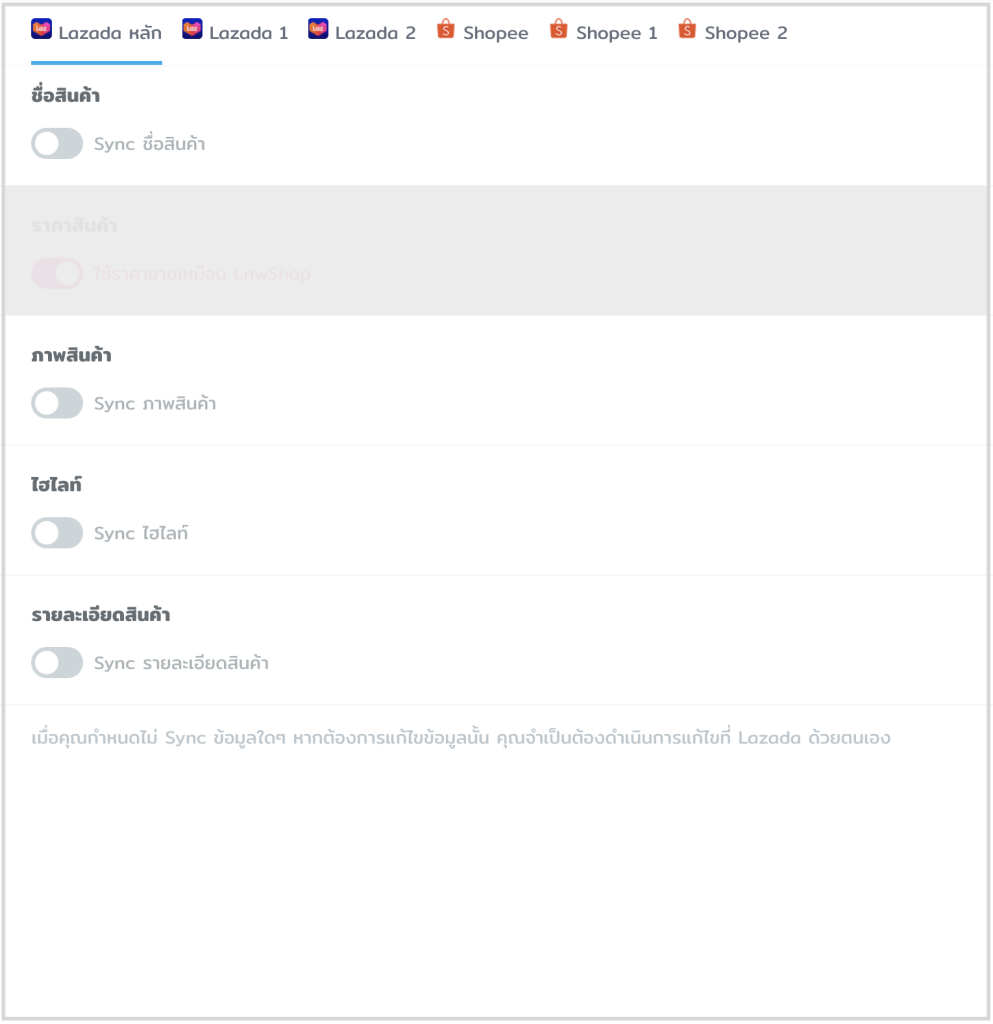993x1024 pixels.
Task: Turn on Sync ภาพสินค้า switch
Action: 57,403
